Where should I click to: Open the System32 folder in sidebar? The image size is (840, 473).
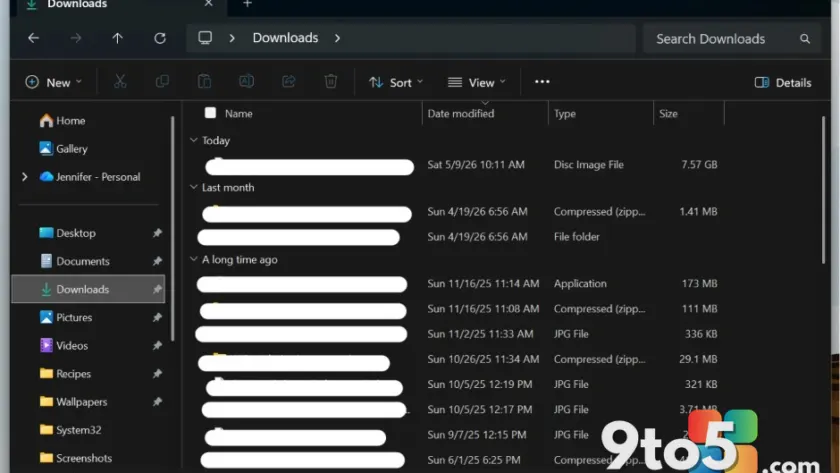pyautogui.click(x=71, y=430)
